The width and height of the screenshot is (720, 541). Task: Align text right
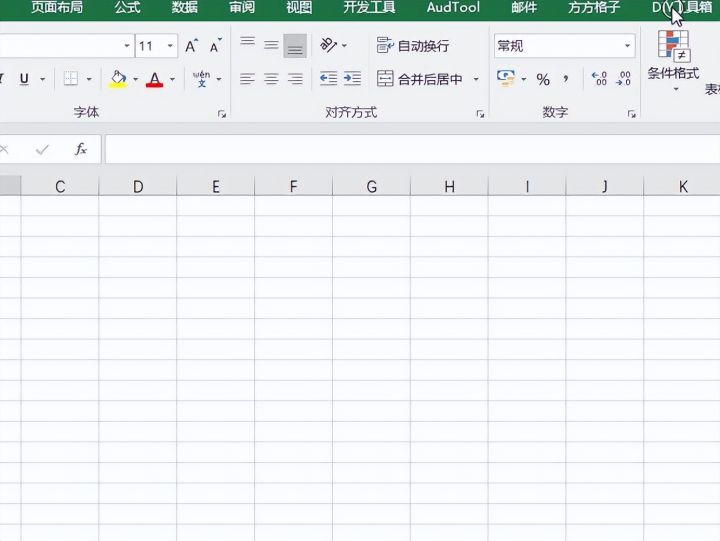click(x=295, y=79)
